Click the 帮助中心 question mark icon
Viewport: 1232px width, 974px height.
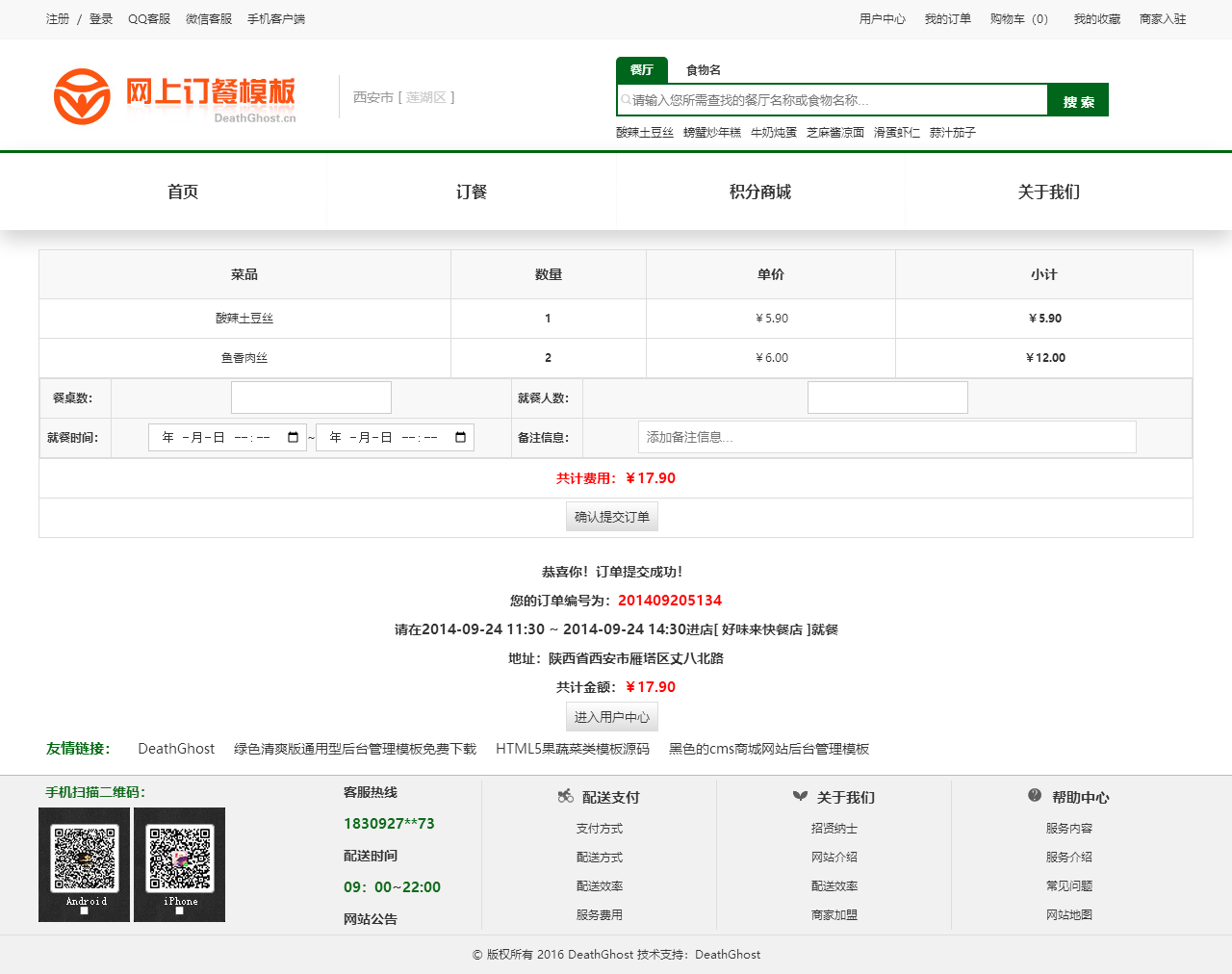coord(1035,796)
